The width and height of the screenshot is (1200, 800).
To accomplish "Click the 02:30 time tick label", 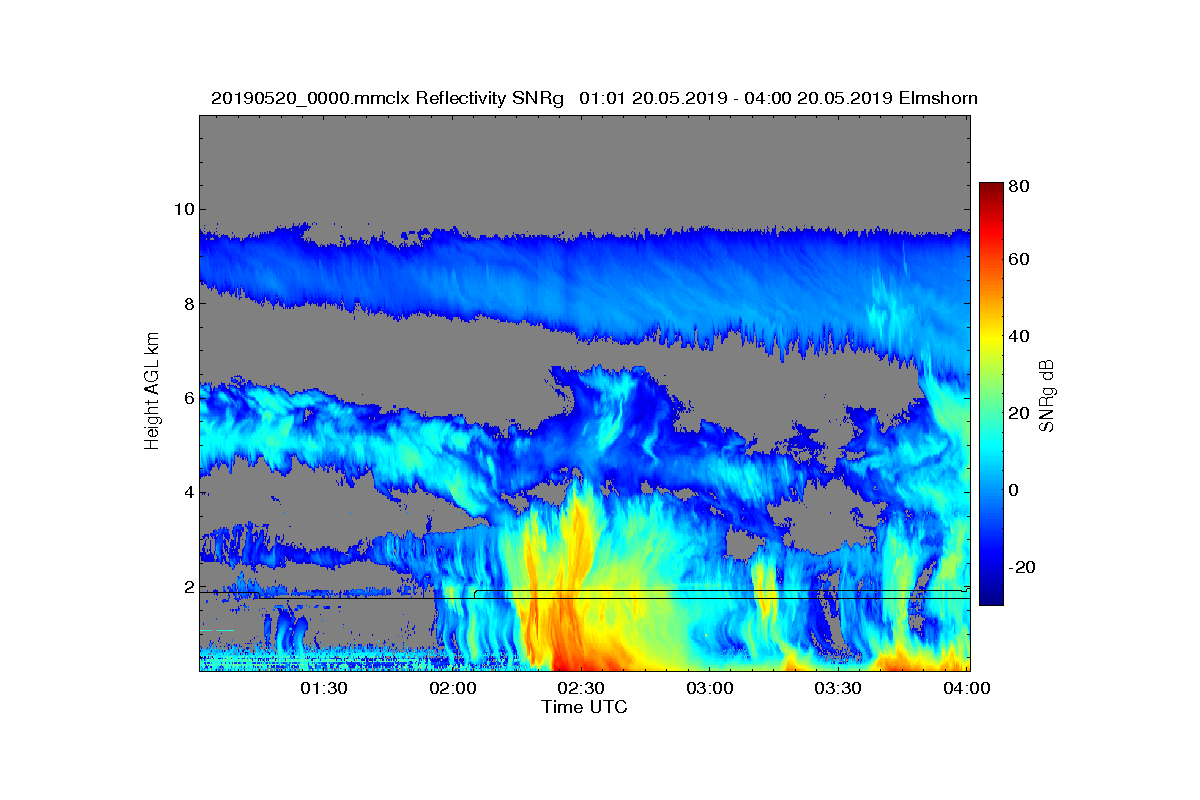I will coord(581,688).
